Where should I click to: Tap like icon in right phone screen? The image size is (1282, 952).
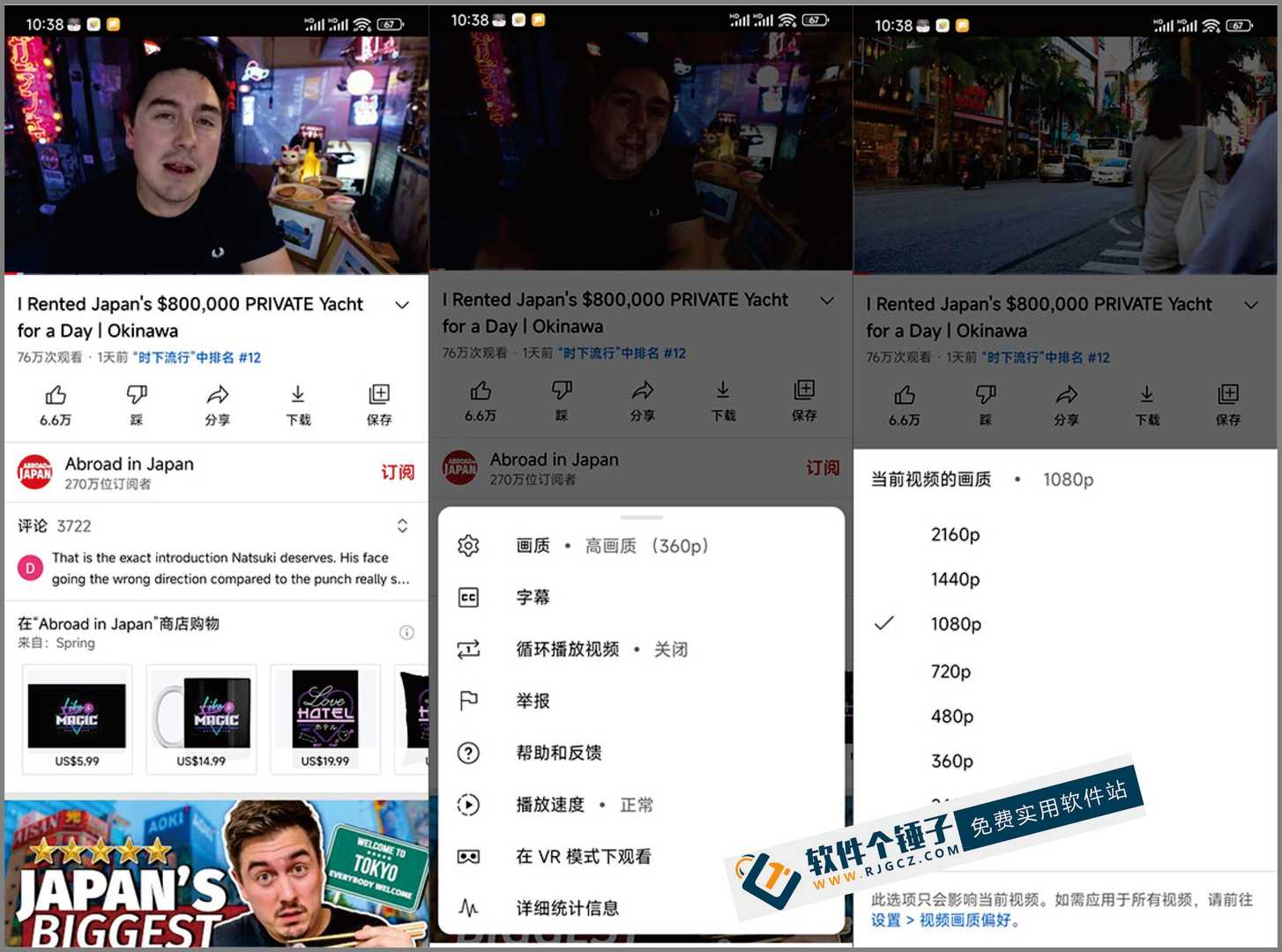[x=905, y=395]
